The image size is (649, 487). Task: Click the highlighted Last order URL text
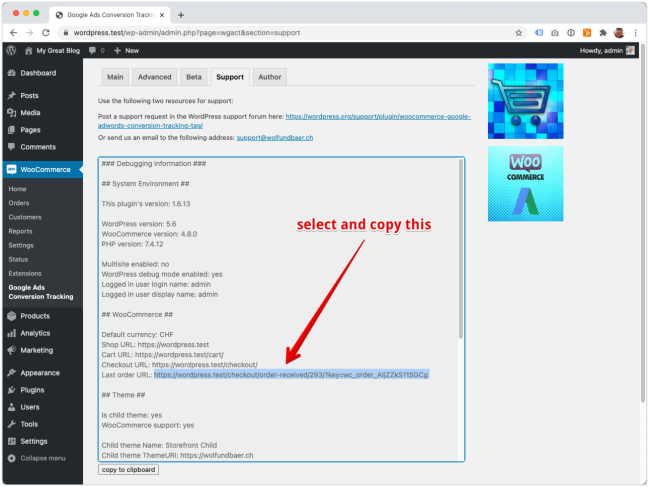291,375
